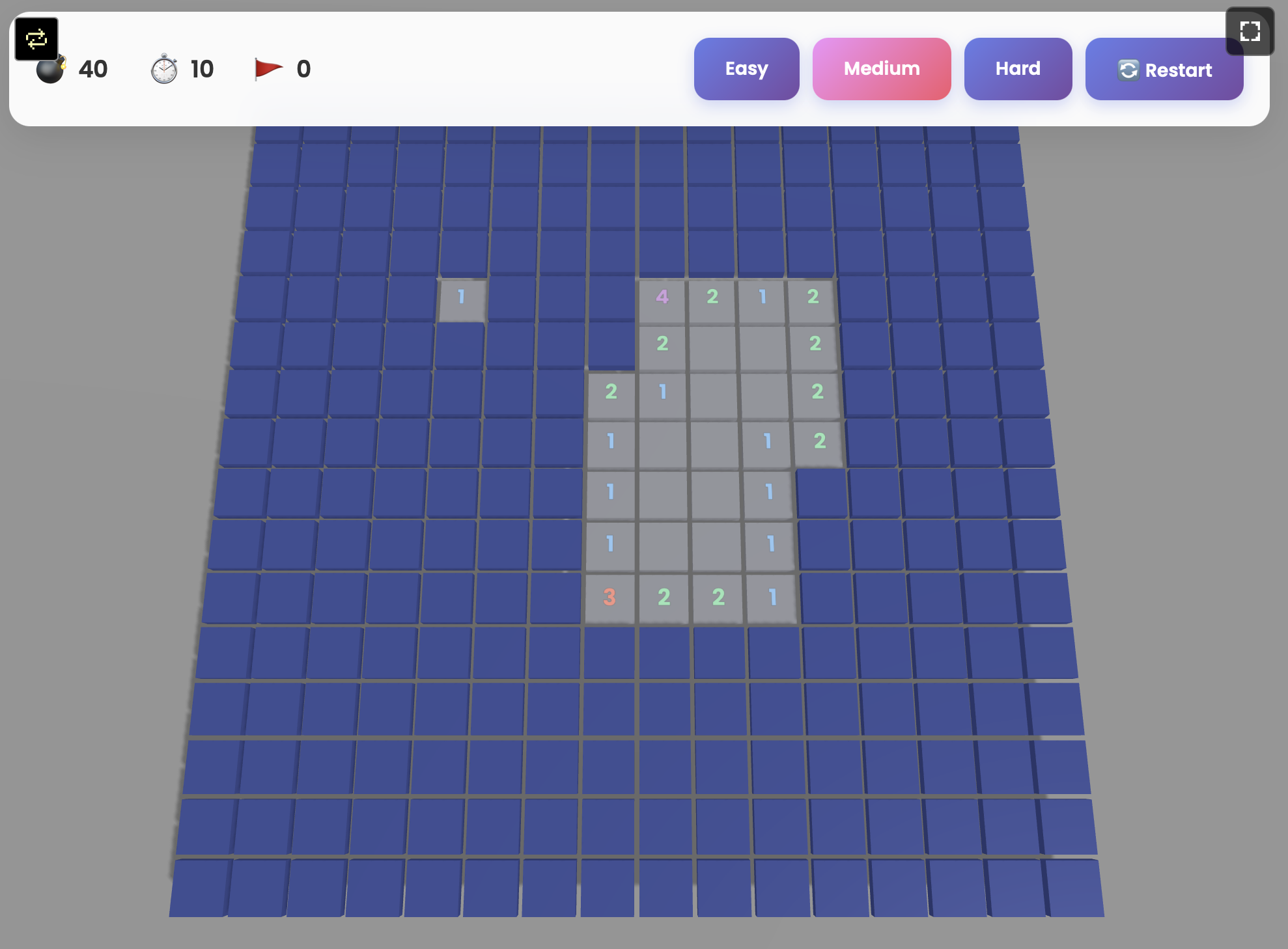Reveal the bottom-right corner covered tile

(1074, 888)
